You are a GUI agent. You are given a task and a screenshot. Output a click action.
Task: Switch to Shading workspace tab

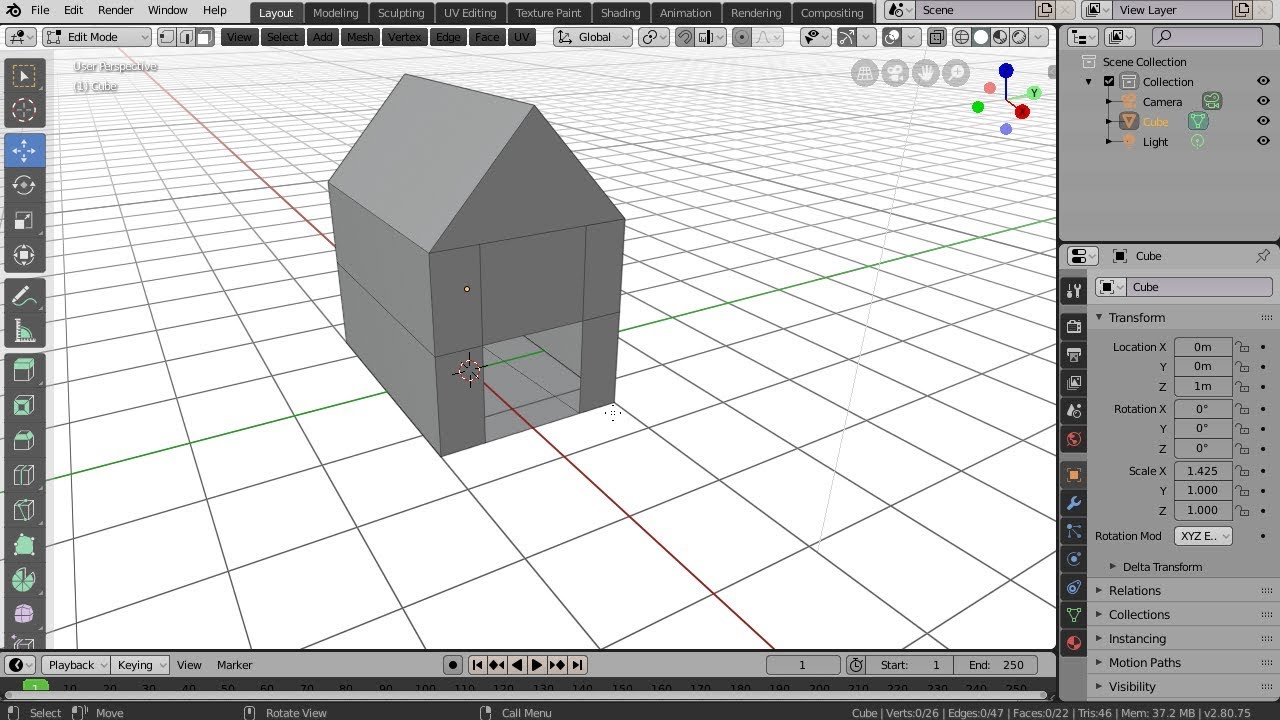620,13
